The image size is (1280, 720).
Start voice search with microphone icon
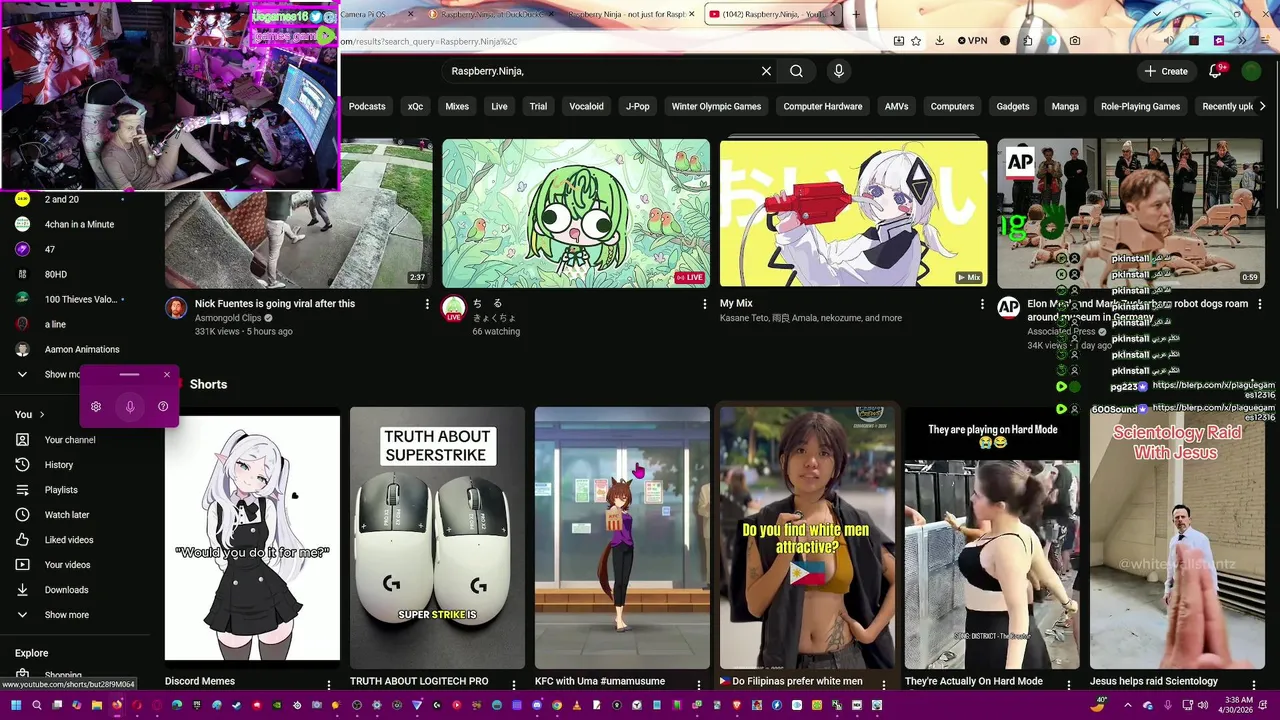tap(839, 71)
